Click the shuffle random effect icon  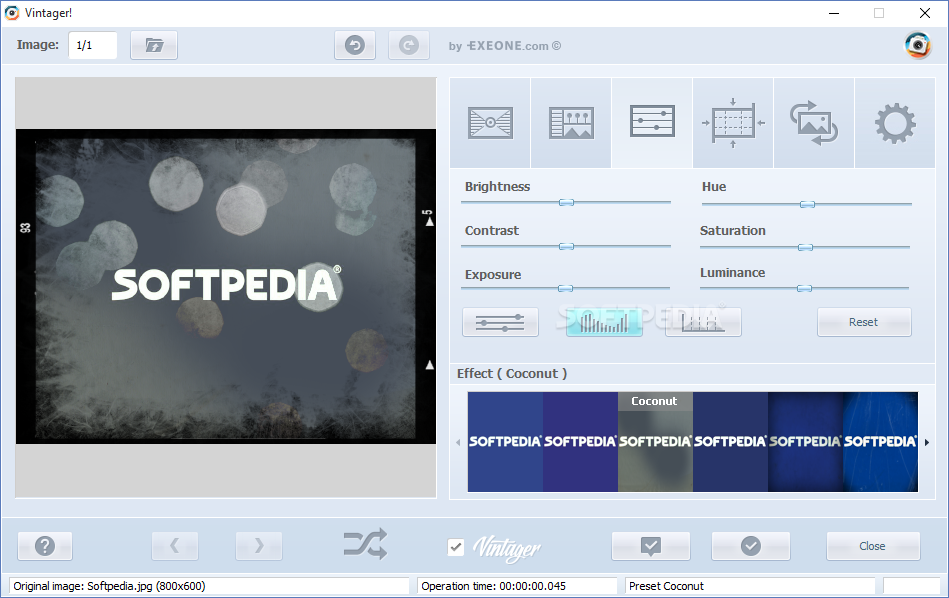pos(365,544)
